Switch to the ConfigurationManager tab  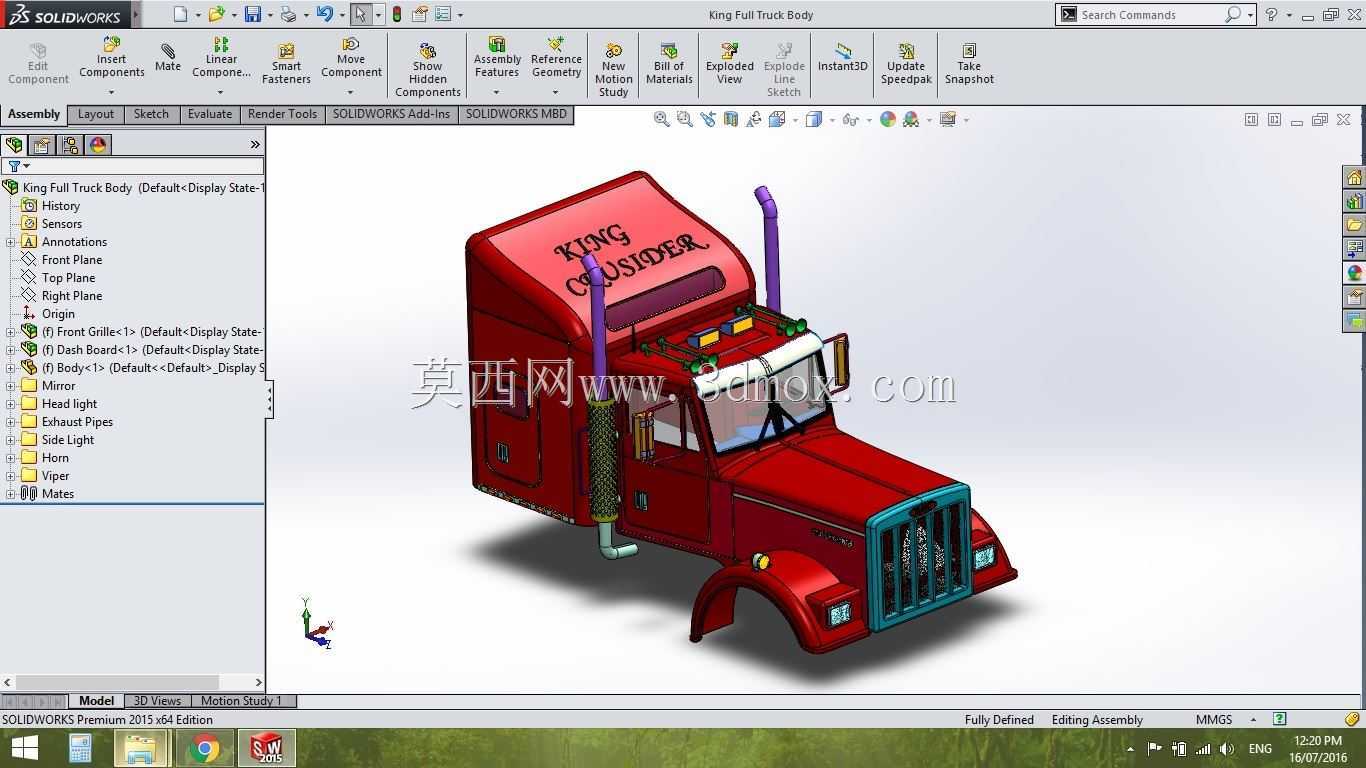70,145
